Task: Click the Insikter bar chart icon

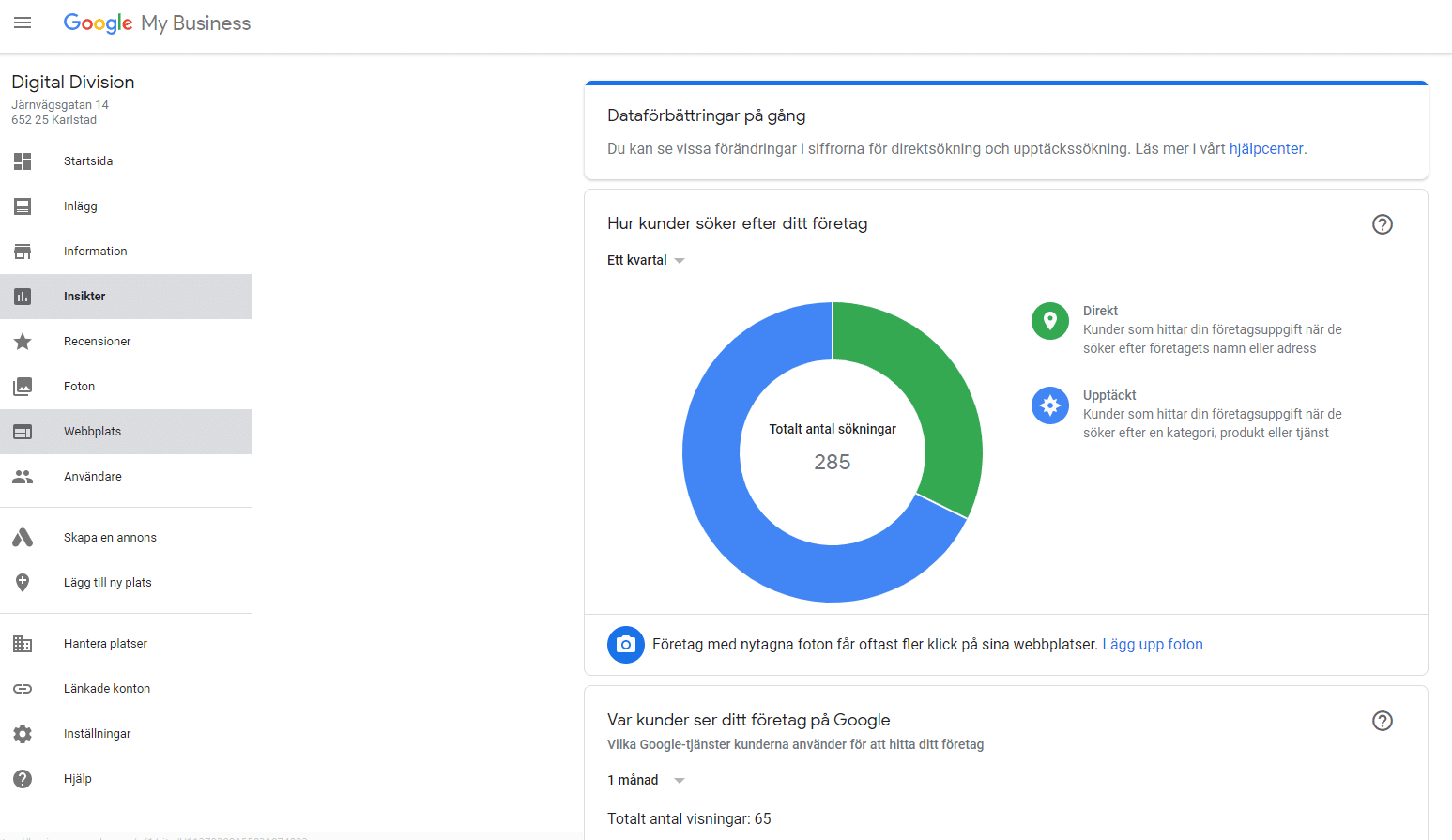Action: (x=23, y=297)
